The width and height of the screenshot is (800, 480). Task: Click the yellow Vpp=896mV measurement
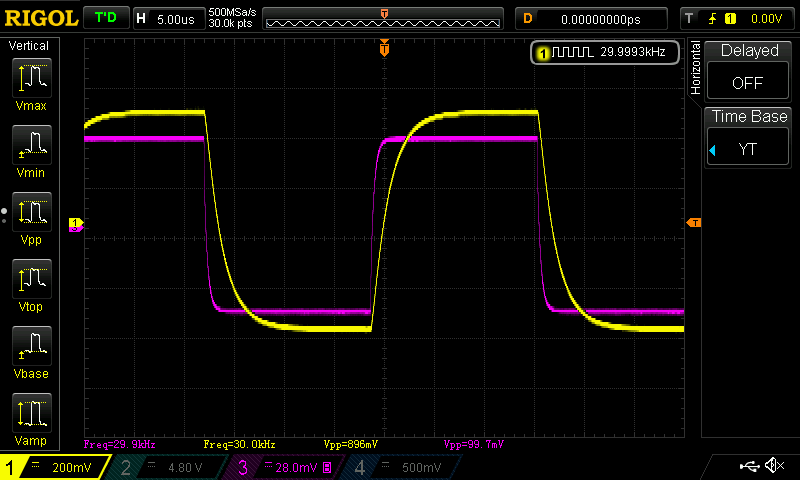tap(351, 444)
